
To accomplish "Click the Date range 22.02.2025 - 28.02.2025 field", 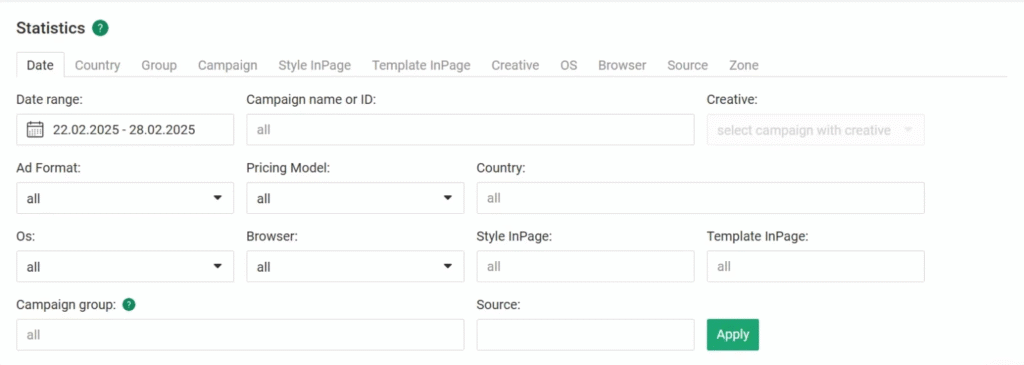I will [x=125, y=130].
